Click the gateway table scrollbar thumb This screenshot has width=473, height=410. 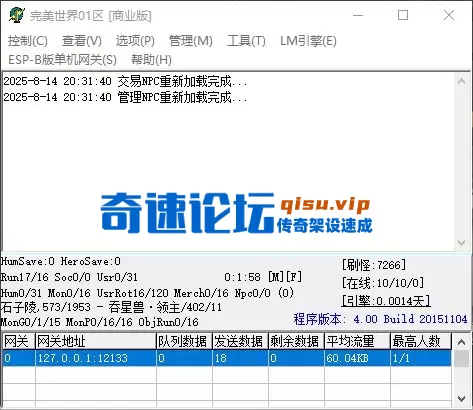point(461,358)
